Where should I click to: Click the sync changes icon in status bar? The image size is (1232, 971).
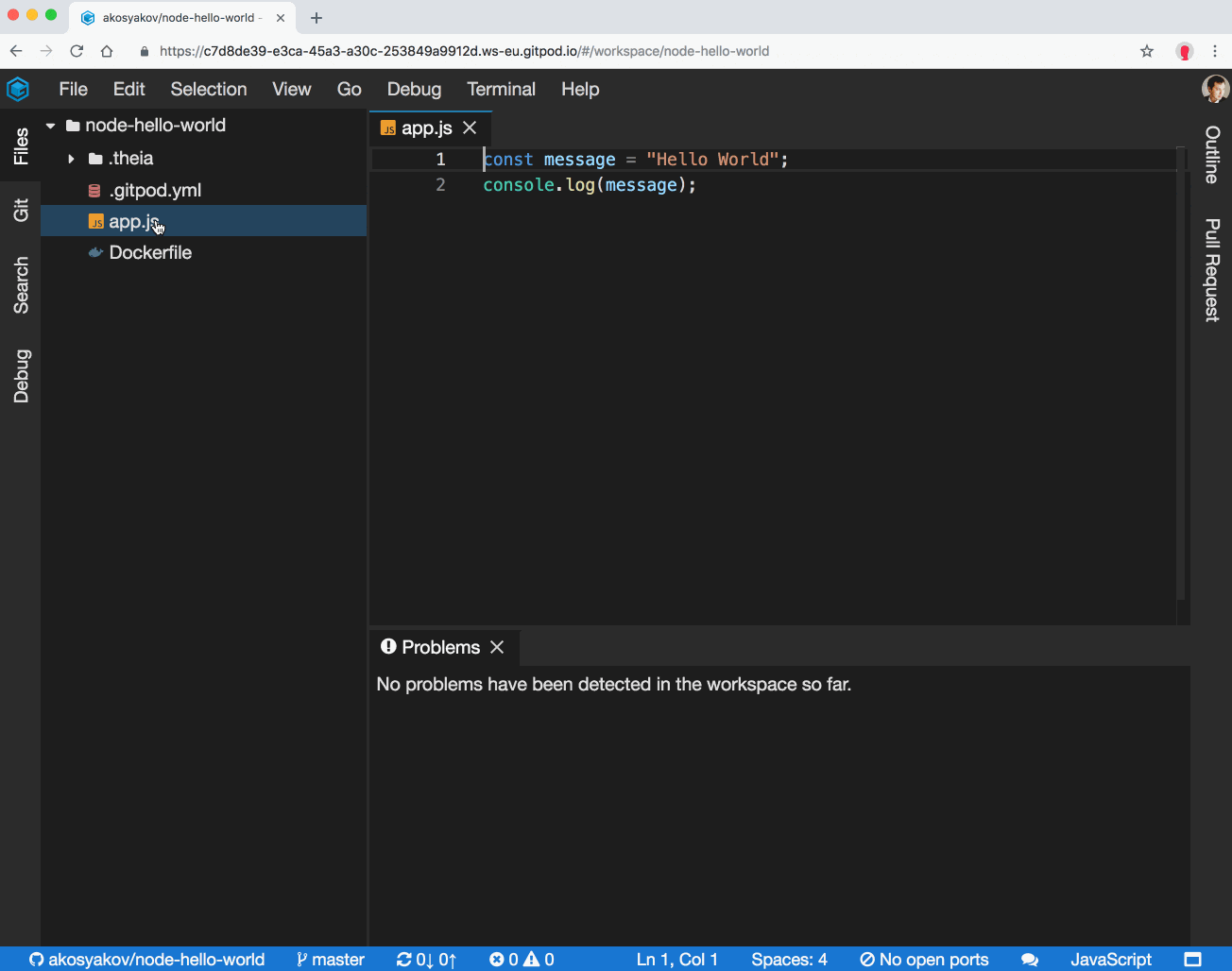tap(426, 959)
